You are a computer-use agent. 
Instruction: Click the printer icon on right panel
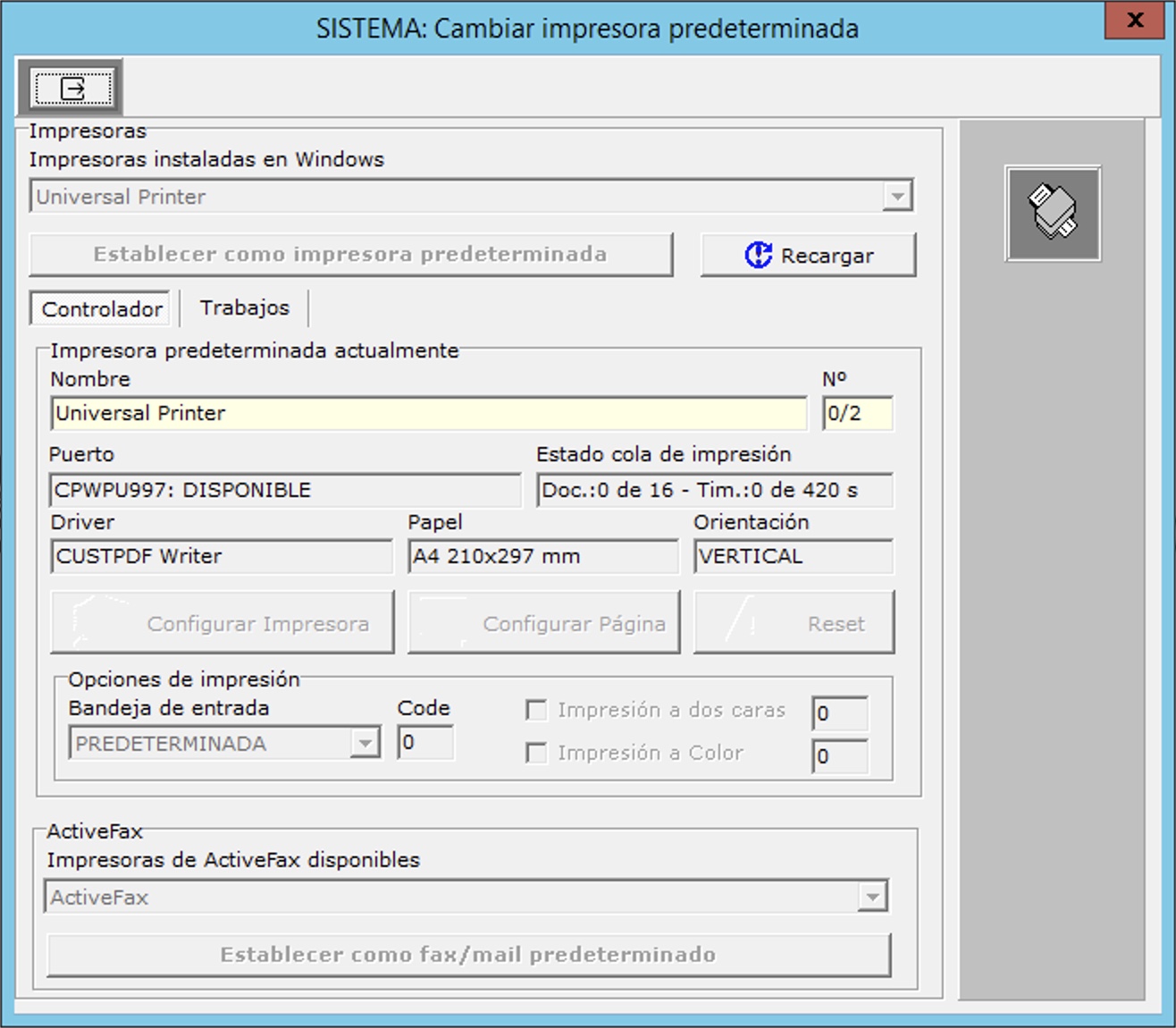coord(1053,214)
